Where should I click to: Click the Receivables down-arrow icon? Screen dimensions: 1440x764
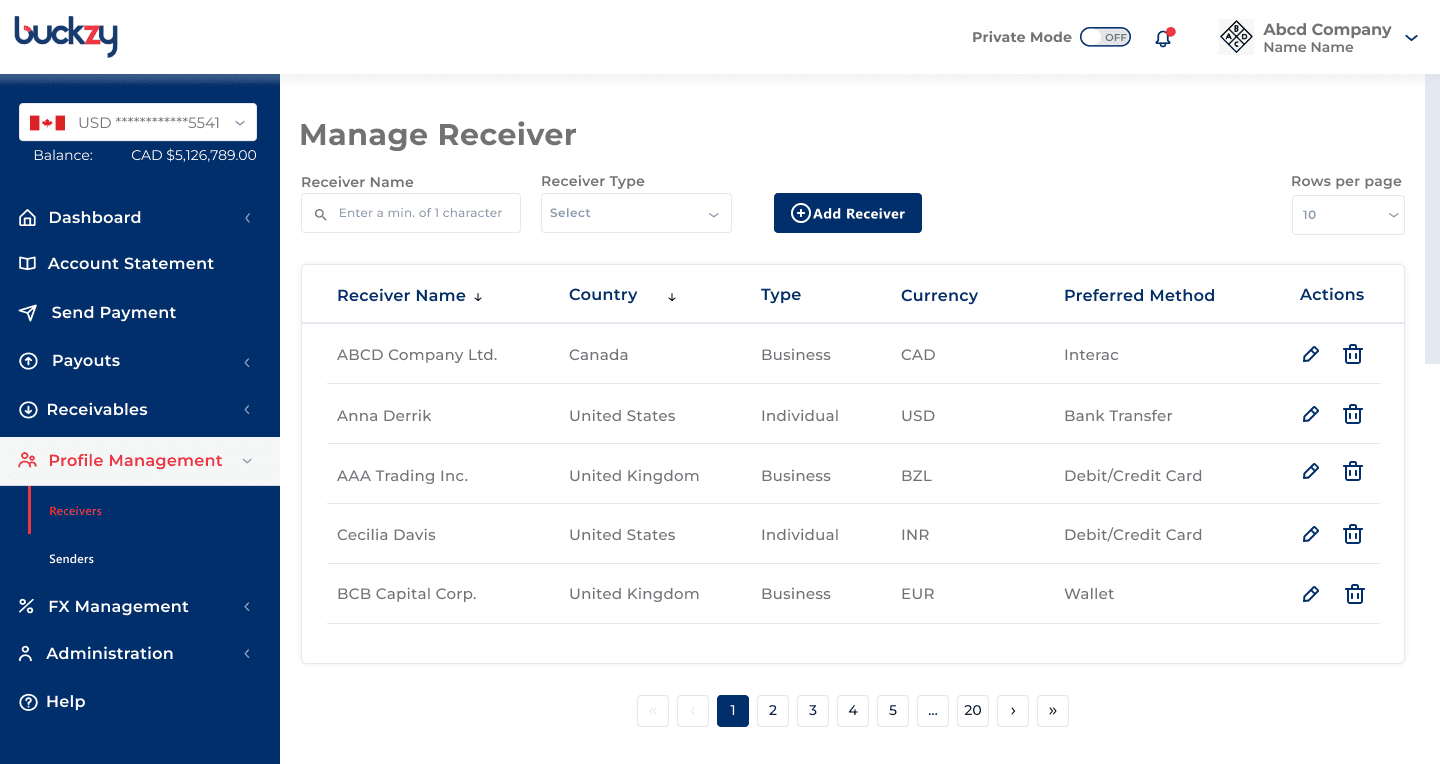coord(28,409)
